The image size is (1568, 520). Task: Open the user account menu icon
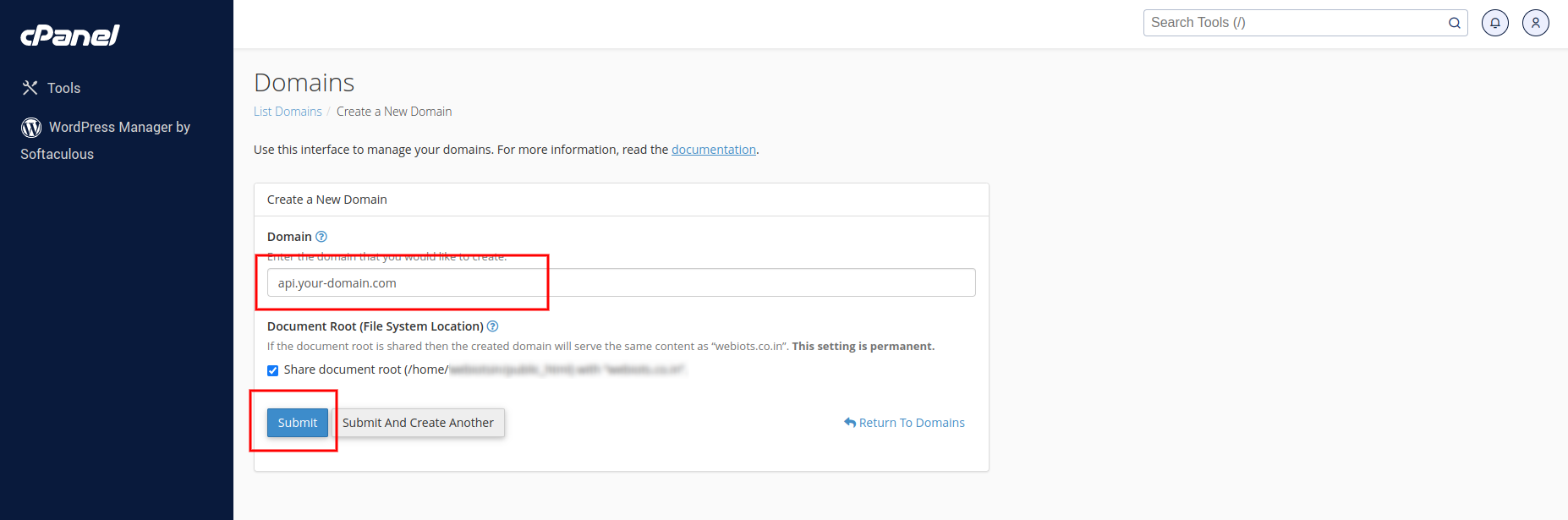click(x=1535, y=23)
